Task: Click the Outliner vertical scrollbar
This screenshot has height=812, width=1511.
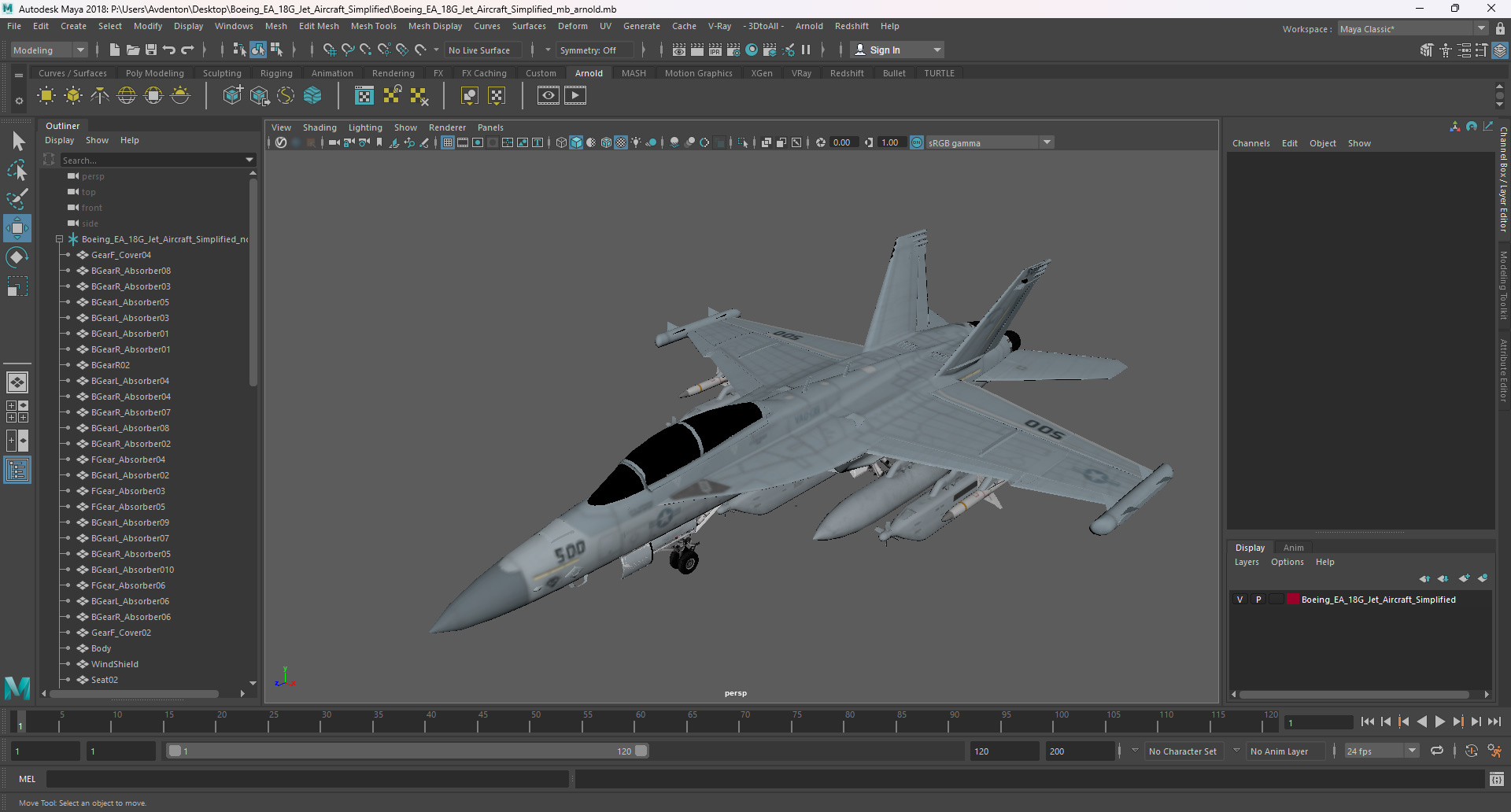Action: click(253, 283)
